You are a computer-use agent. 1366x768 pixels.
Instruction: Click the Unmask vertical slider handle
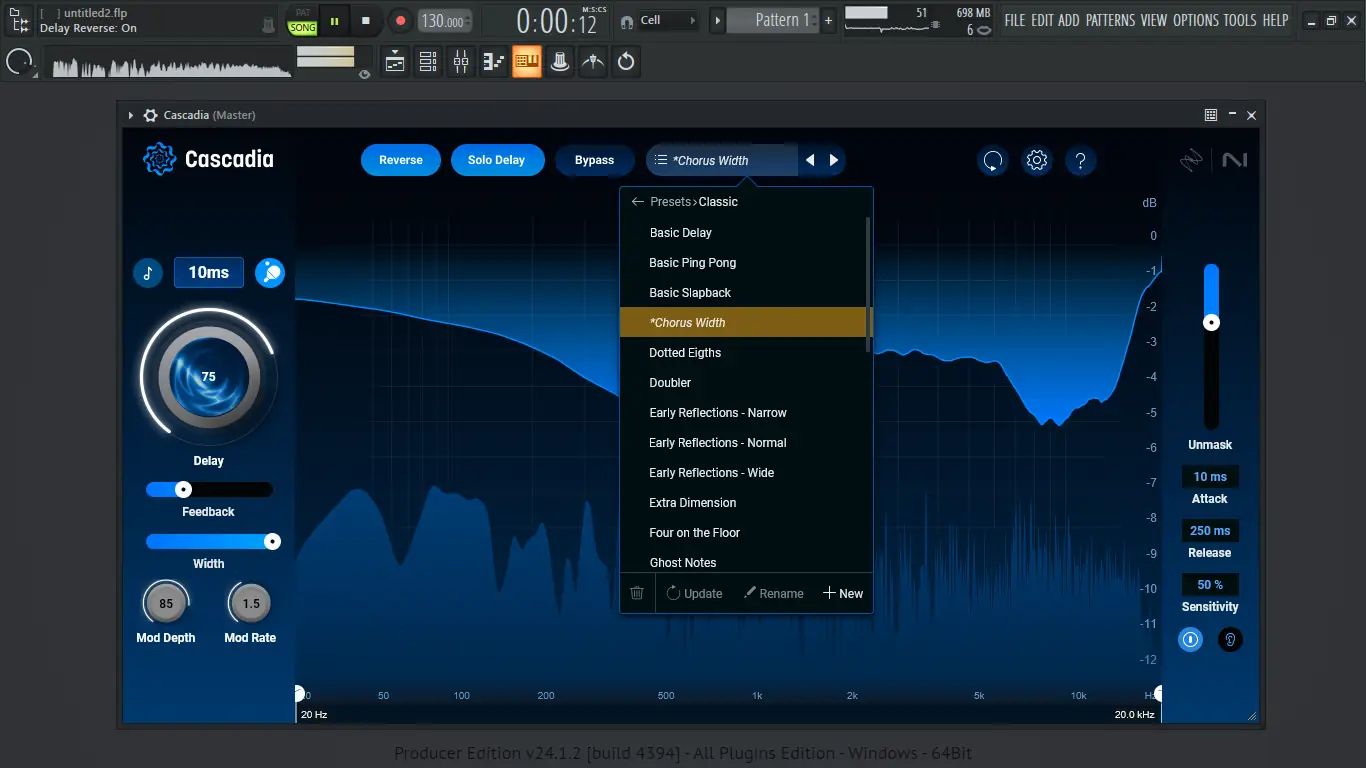pos(1211,322)
